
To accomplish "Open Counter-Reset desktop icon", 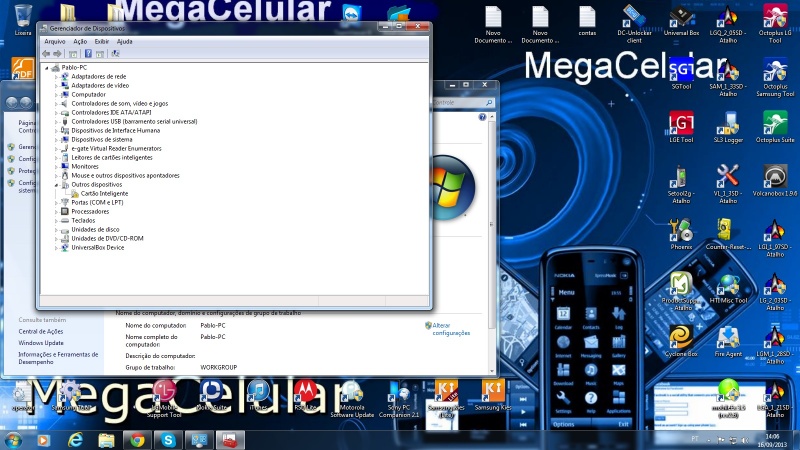I will tap(728, 235).
